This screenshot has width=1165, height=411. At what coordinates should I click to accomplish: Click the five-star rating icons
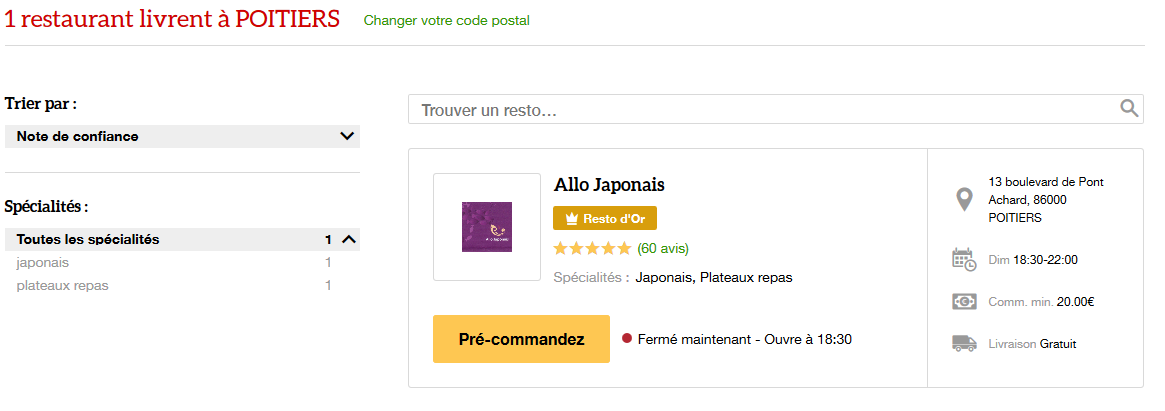pyautogui.click(x=592, y=248)
